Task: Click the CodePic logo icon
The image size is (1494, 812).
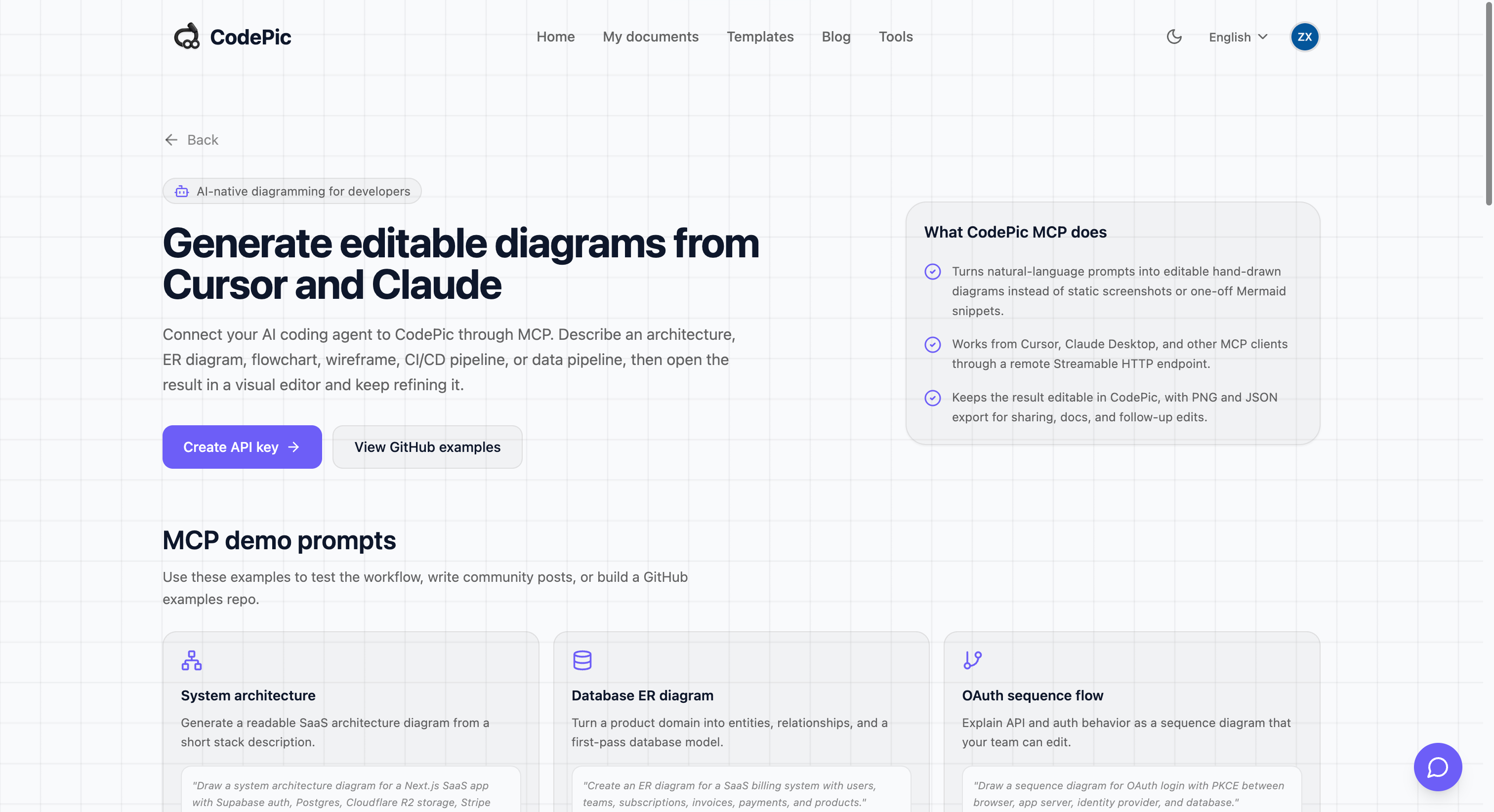Action: [x=187, y=37]
